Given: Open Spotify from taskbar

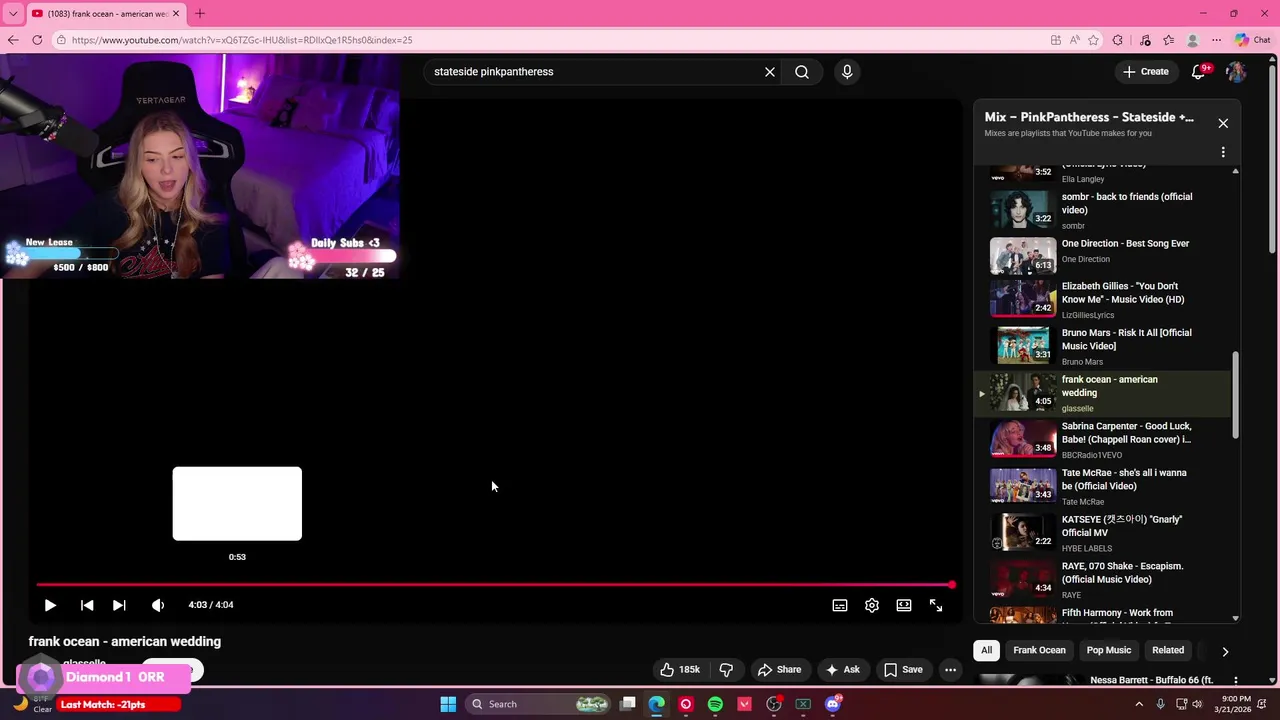Looking at the screenshot, I should click(715, 704).
